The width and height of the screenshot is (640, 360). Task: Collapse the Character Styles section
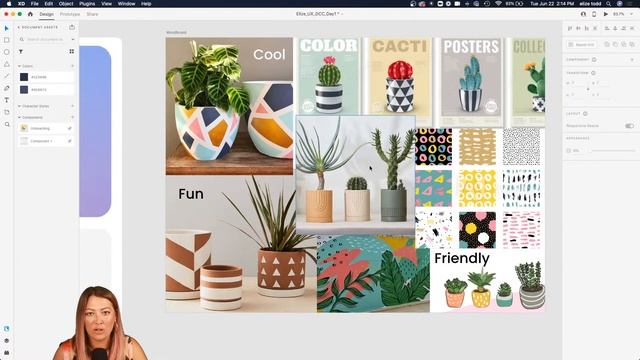tap(19, 106)
